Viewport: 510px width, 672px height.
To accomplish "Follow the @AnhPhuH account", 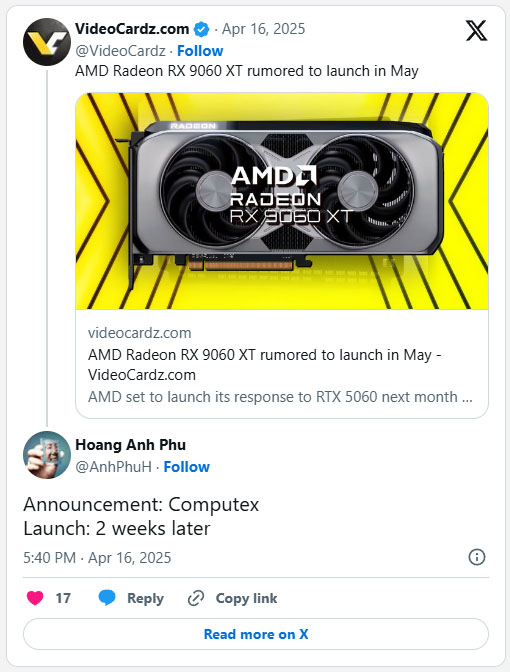I will pos(186,467).
